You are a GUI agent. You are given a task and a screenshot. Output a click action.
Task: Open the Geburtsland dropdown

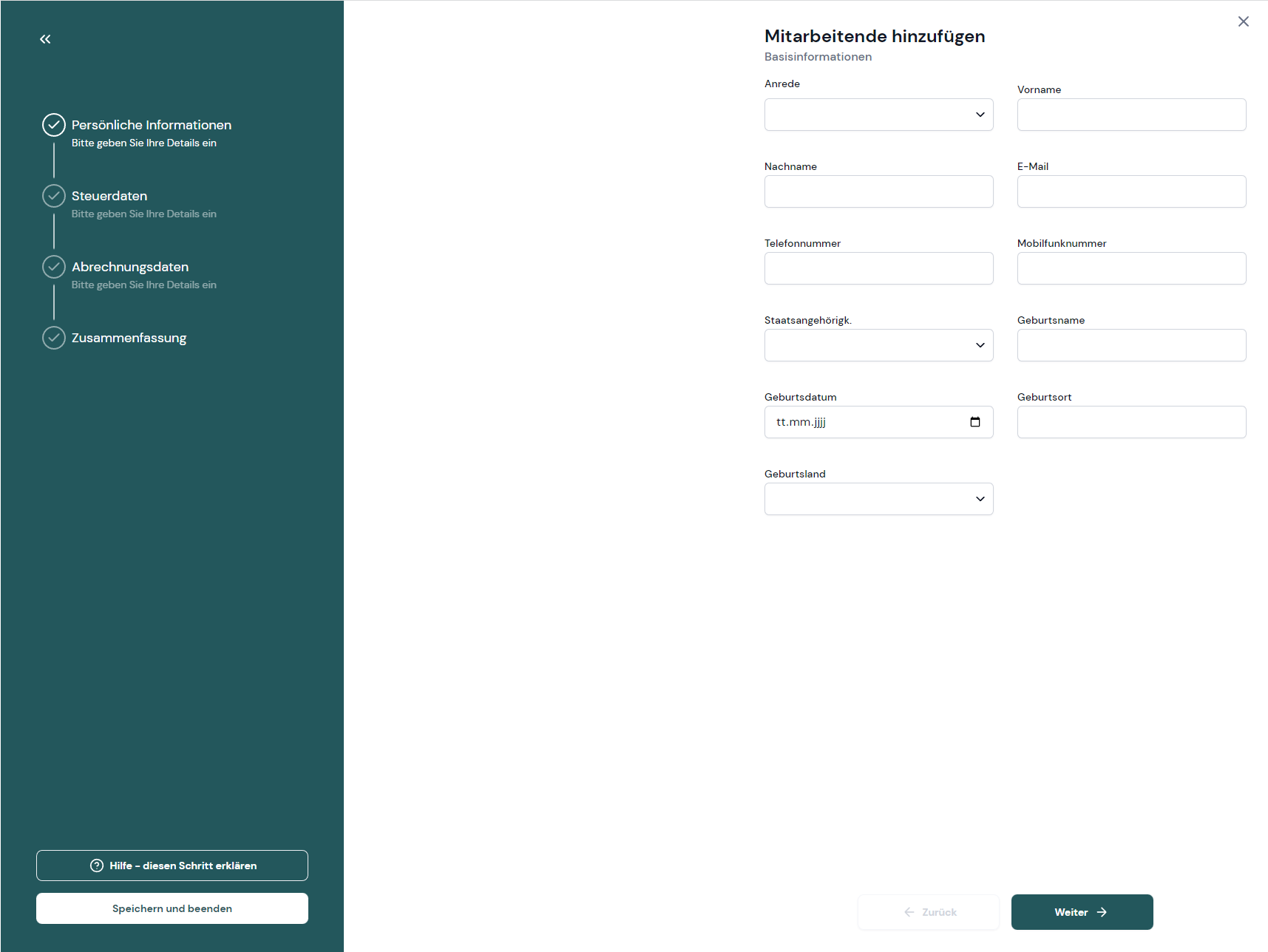tap(879, 499)
